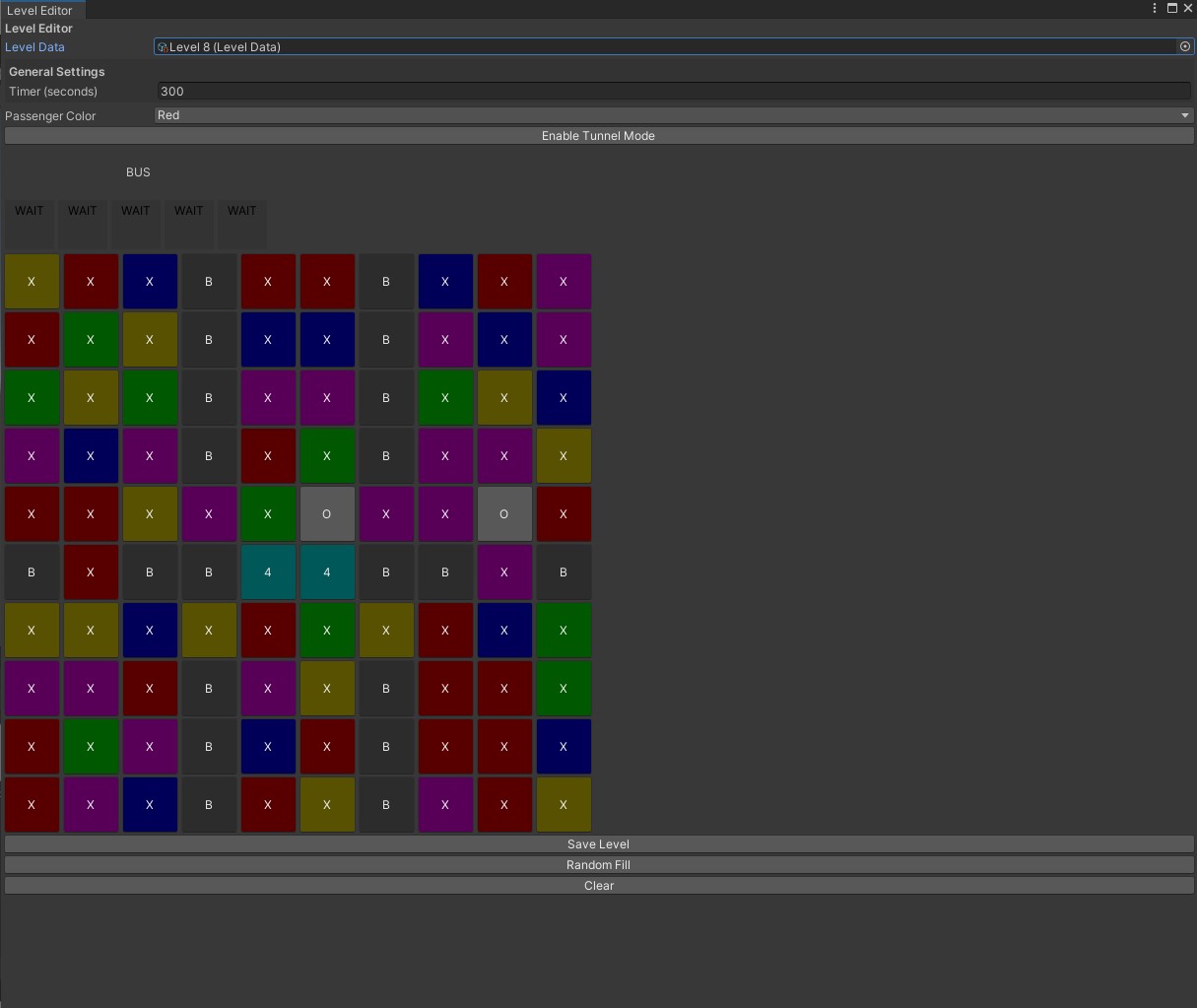Select the red X cell in grid row 10, column 1

pyautogui.click(x=32, y=805)
